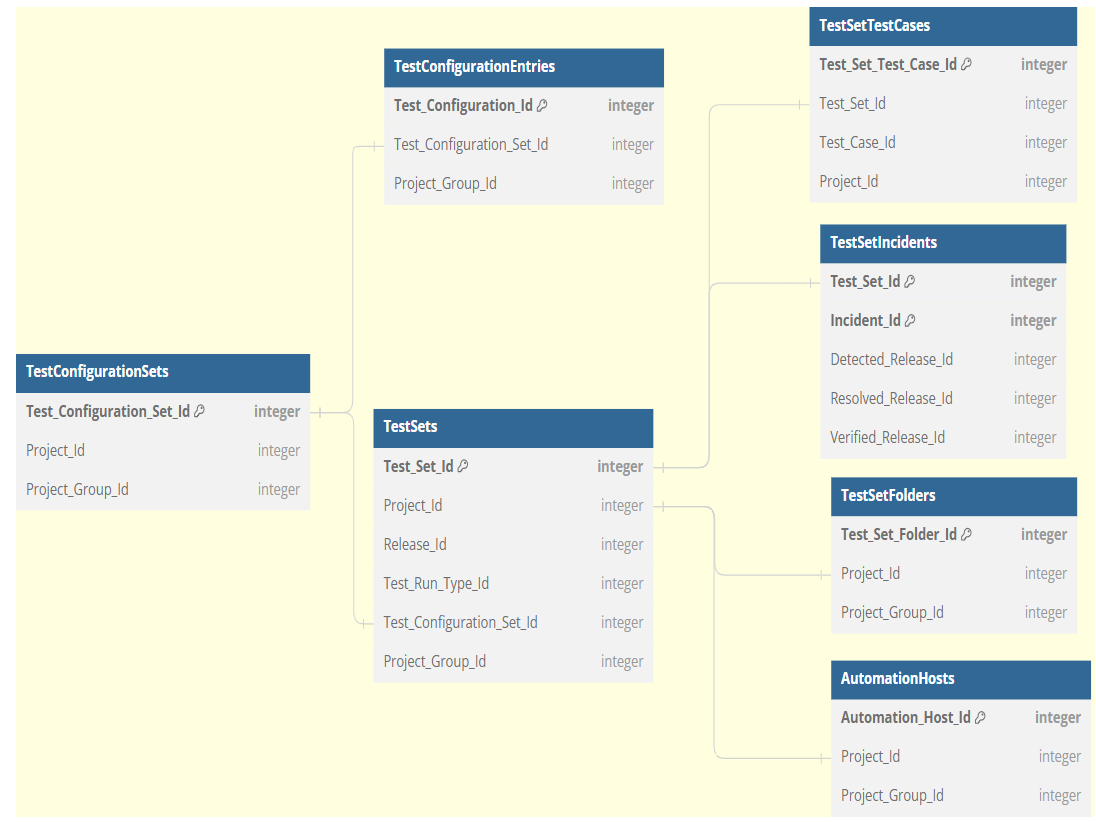Select the TestSets table header

click(x=512, y=427)
